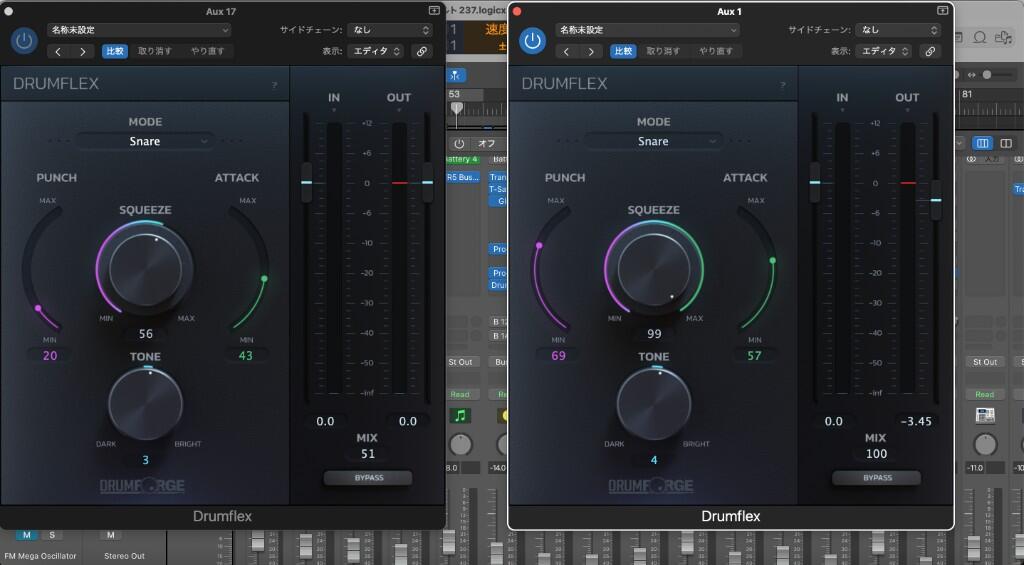Click blue tuner icon above ruler in Logic window
This screenshot has width=1024, height=565.
(x=456, y=75)
